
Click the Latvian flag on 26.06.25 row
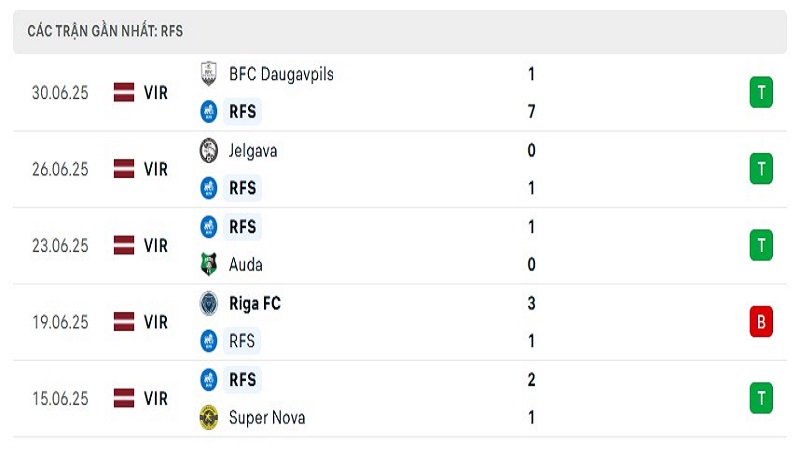(x=124, y=169)
